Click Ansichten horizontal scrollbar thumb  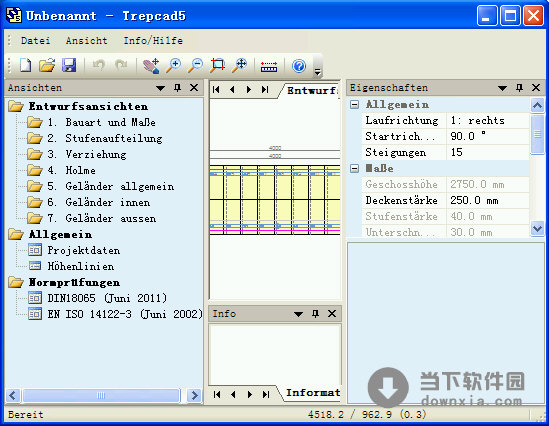(101, 396)
